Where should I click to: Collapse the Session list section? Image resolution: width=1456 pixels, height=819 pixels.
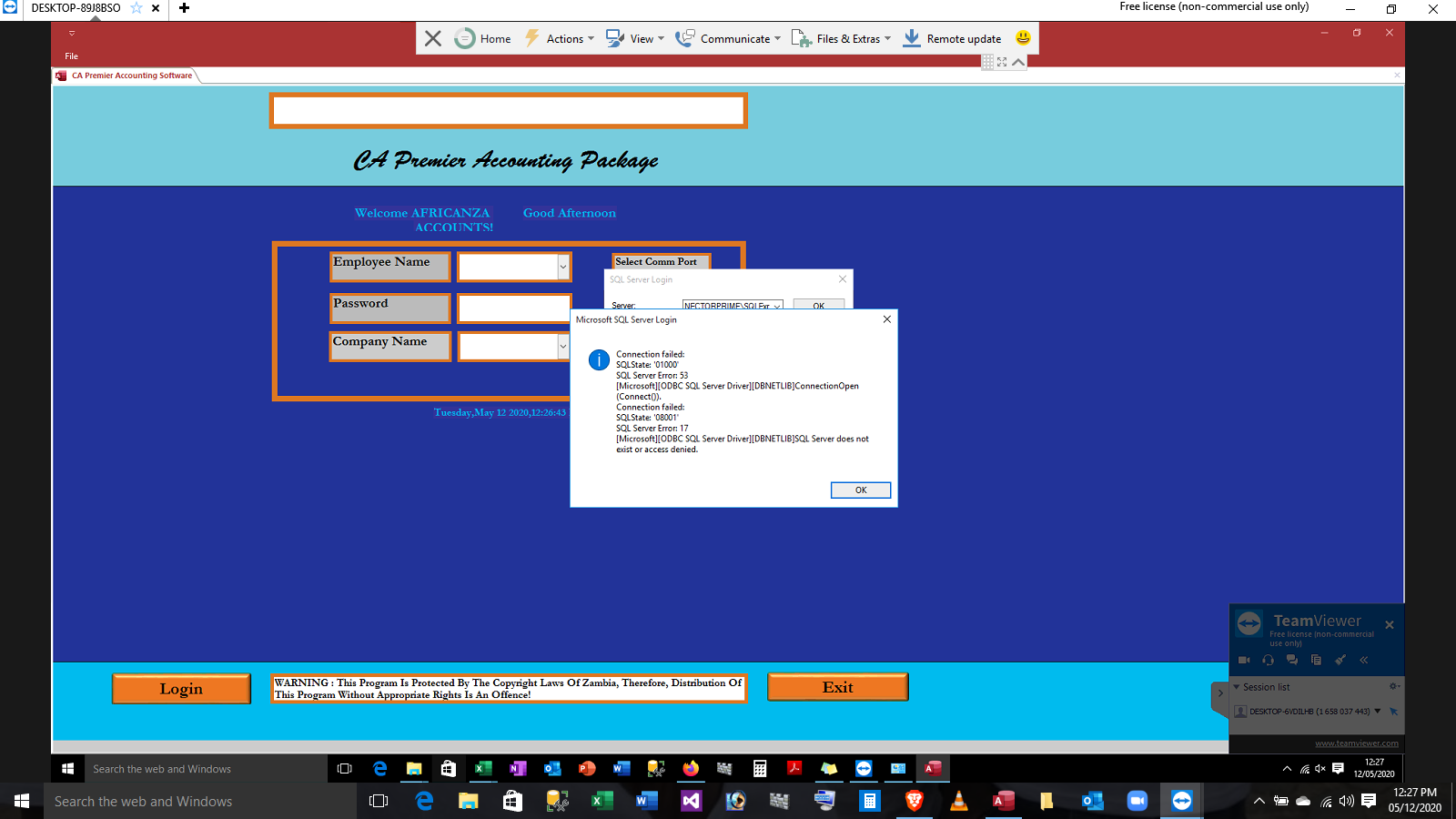click(x=1237, y=687)
